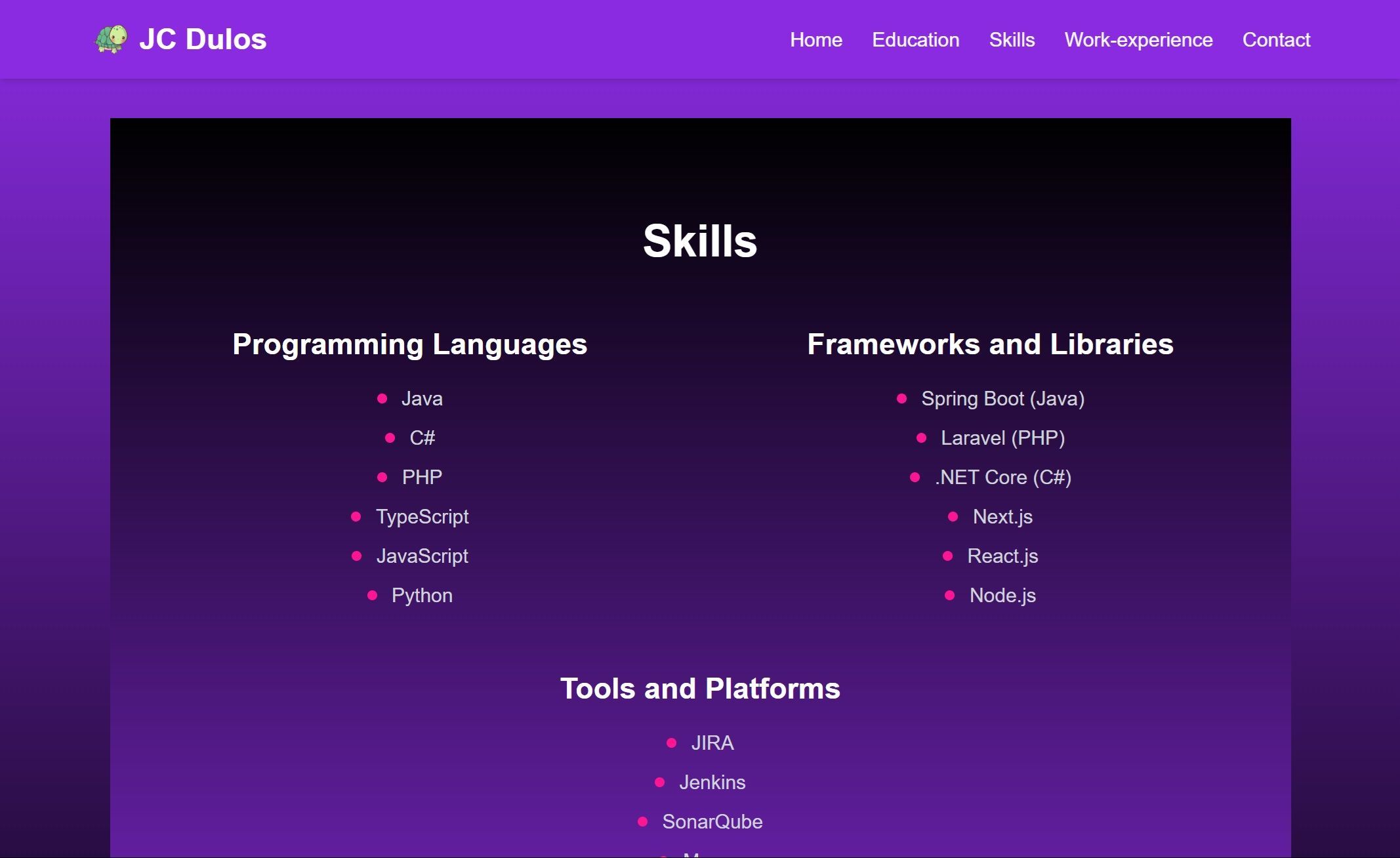Click the pink bullet beside Java

(x=382, y=399)
